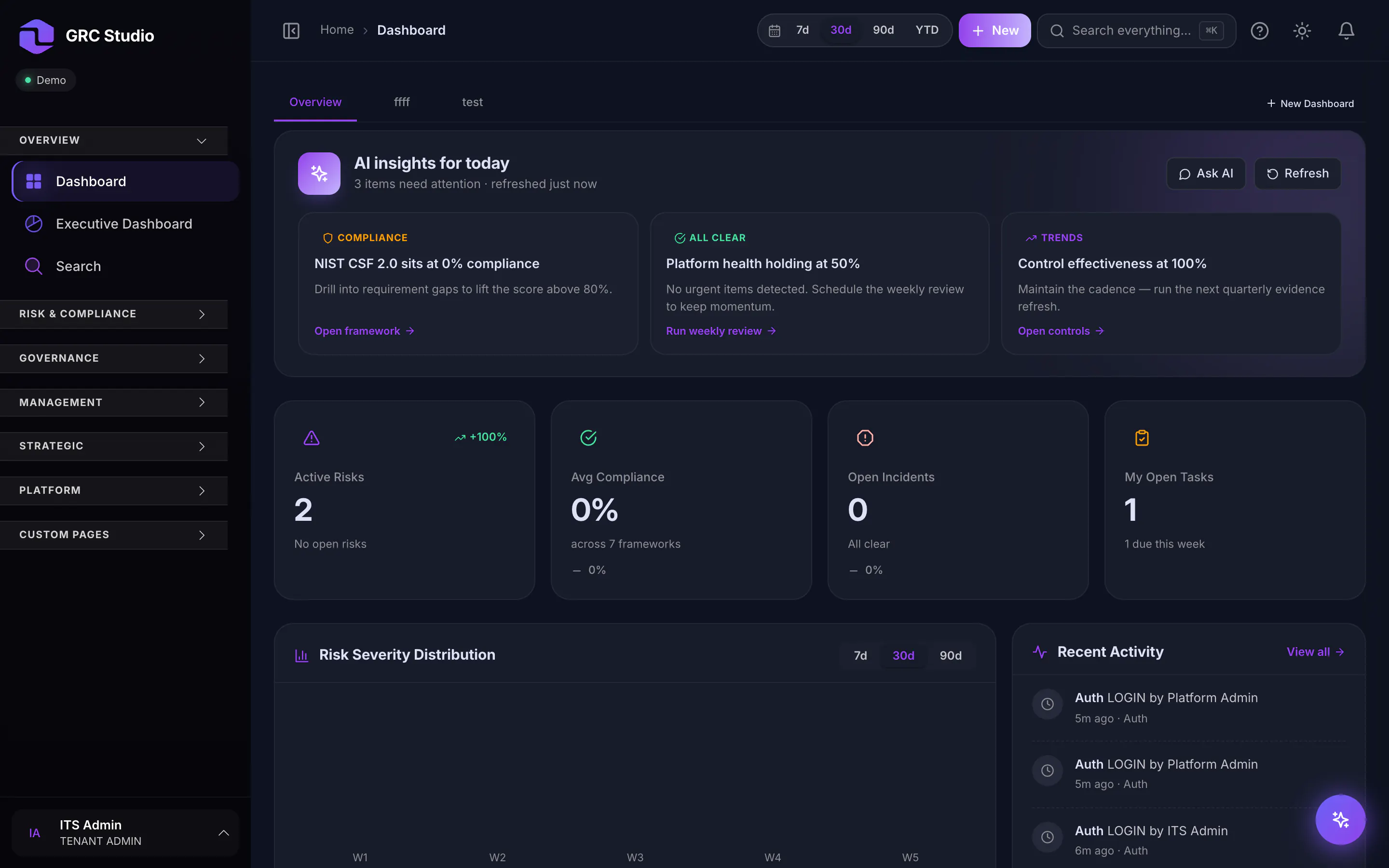This screenshot has height=868, width=1389.
Task: Focus the Search everything field
Action: (x=1136, y=30)
